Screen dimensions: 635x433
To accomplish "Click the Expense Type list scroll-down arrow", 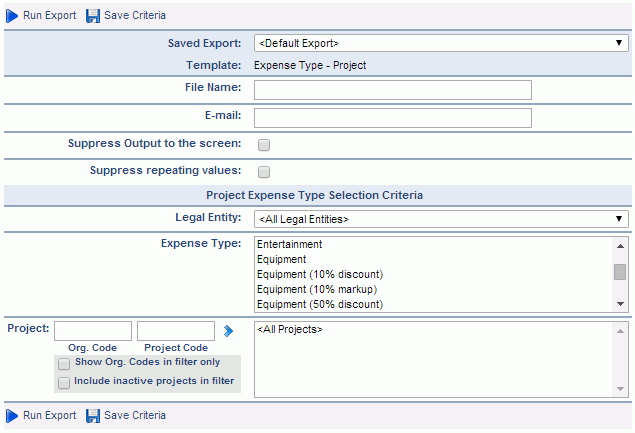I will (x=620, y=304).
